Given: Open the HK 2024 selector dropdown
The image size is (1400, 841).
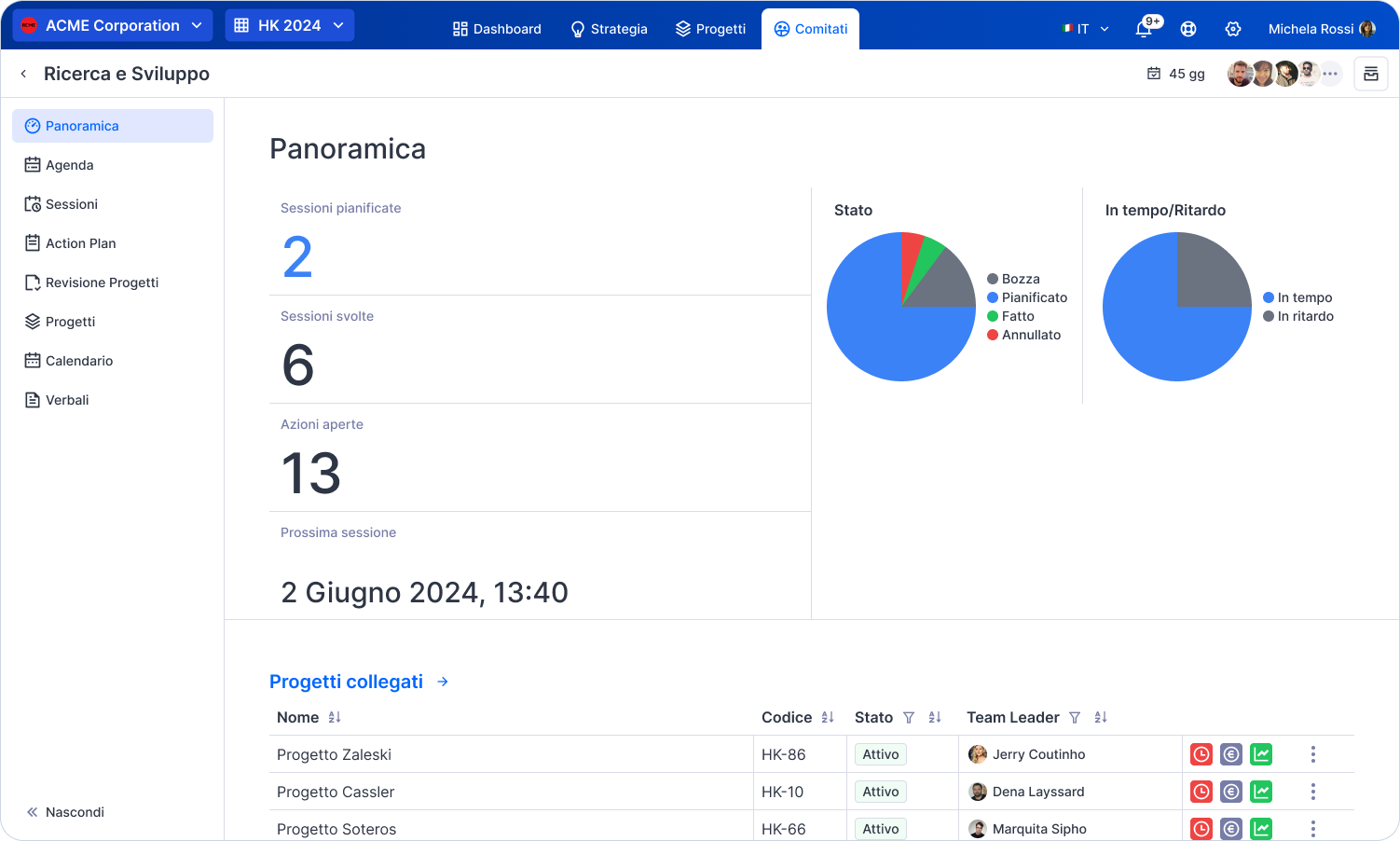Looking at the screenshot, I should pos(290,25).
